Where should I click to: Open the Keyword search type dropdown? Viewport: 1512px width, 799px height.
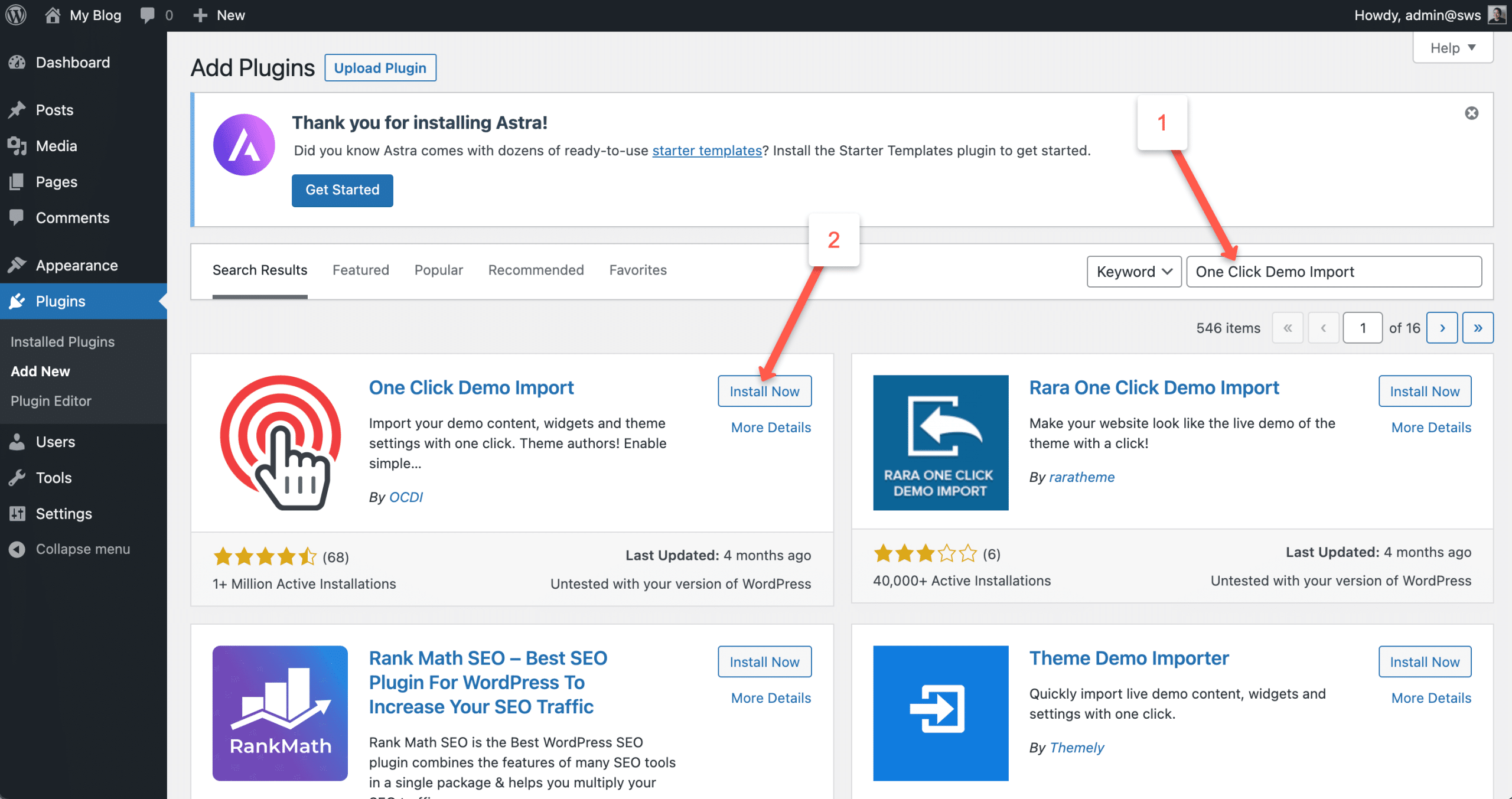(x=1133, y=272)
